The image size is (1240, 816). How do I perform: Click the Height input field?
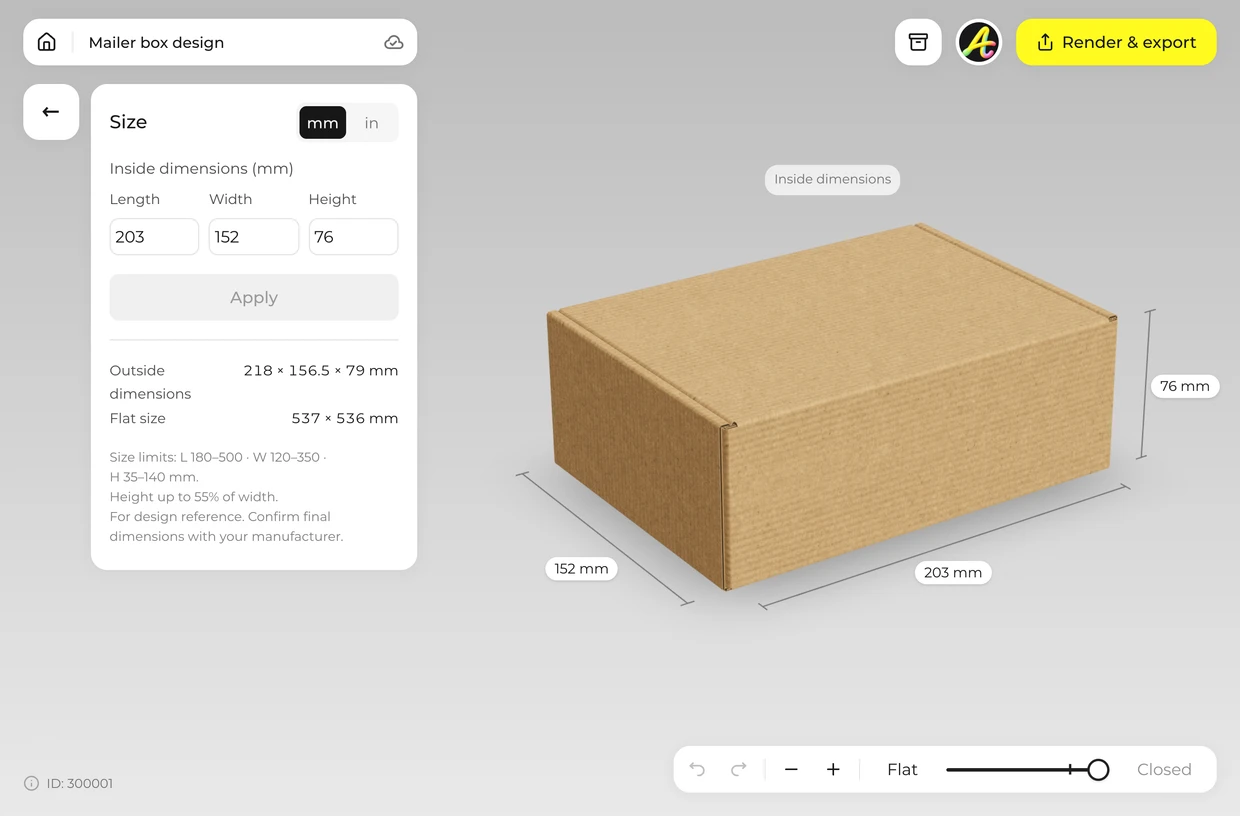tap(353, 237)
